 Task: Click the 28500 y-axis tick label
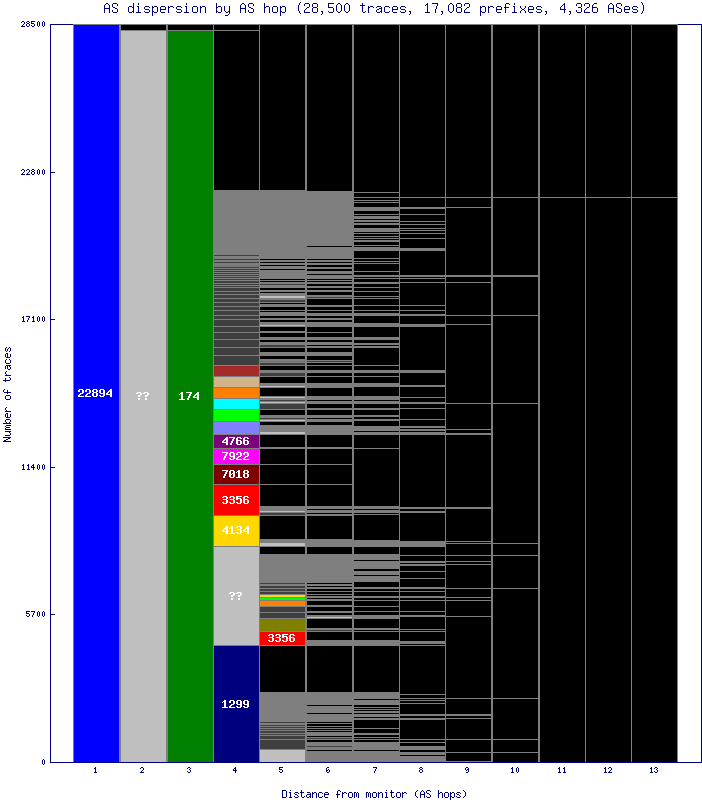(x=34, y=25)
